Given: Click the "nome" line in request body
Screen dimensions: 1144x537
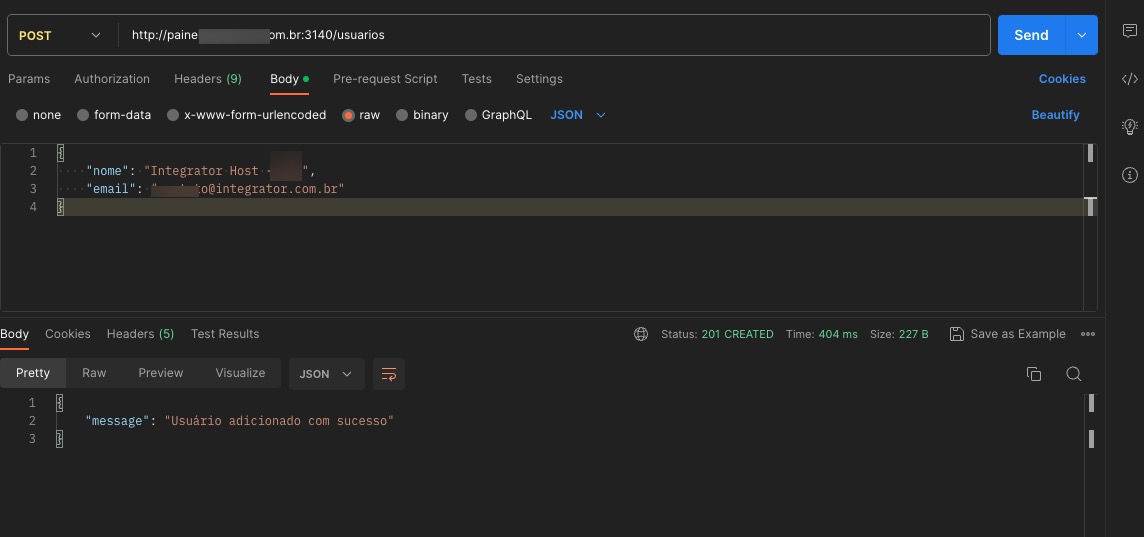Looking at the screenshot, I should (201, 171).
